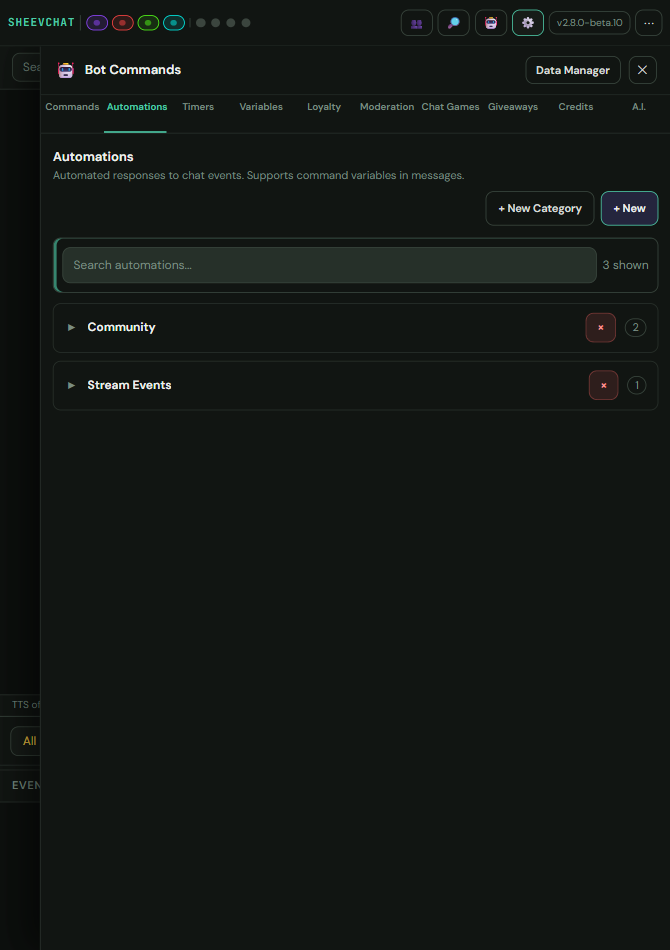Open the Data Manager
This screenshot has width=670, height=950.
[573, 70]
